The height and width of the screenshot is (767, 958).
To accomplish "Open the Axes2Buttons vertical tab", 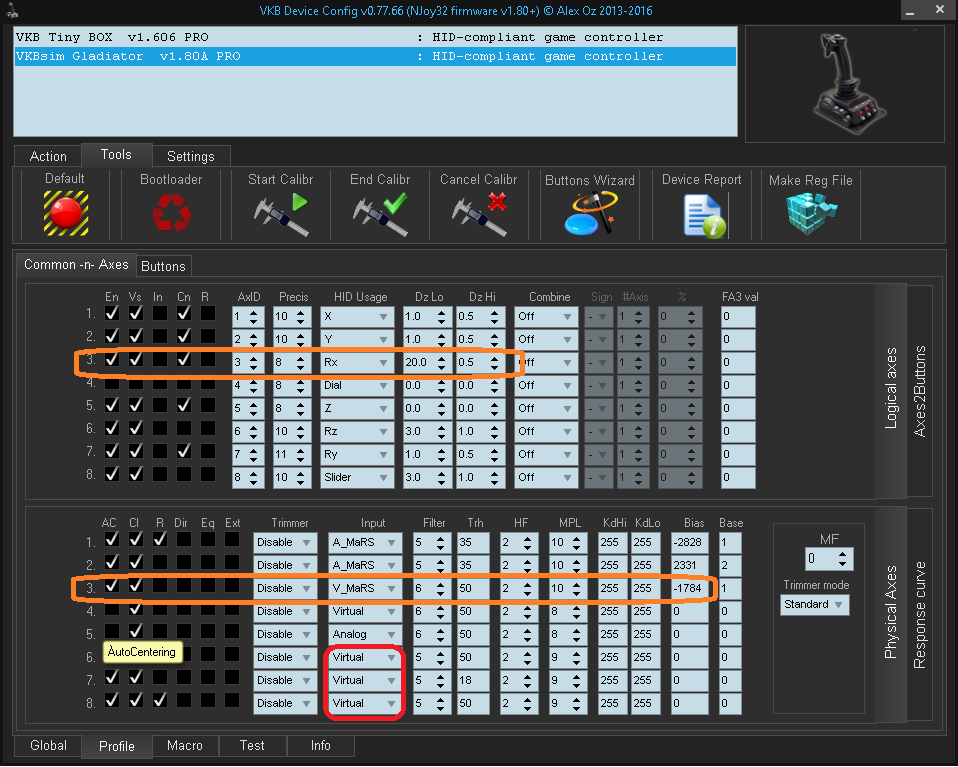I will (920, 391).
